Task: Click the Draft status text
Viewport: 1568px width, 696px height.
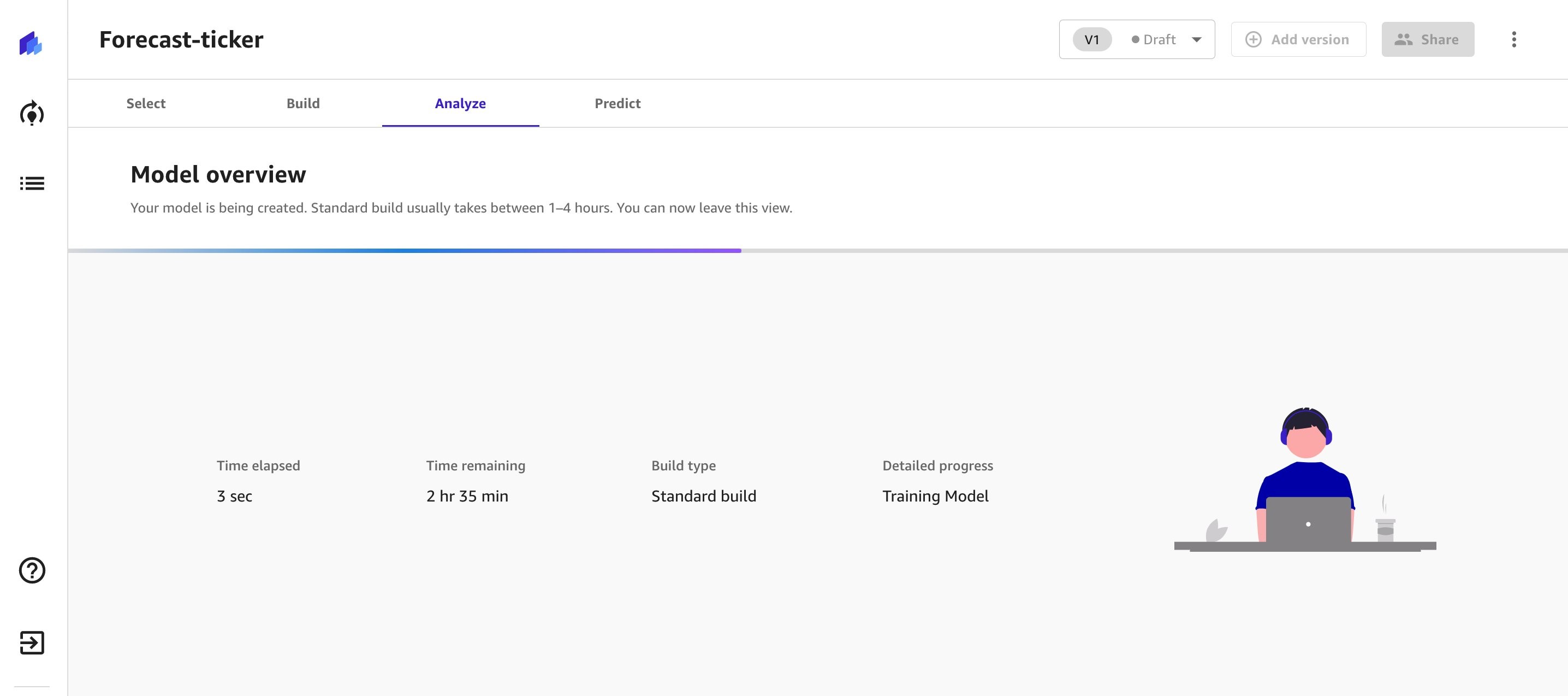Action: pos(1159,39)
